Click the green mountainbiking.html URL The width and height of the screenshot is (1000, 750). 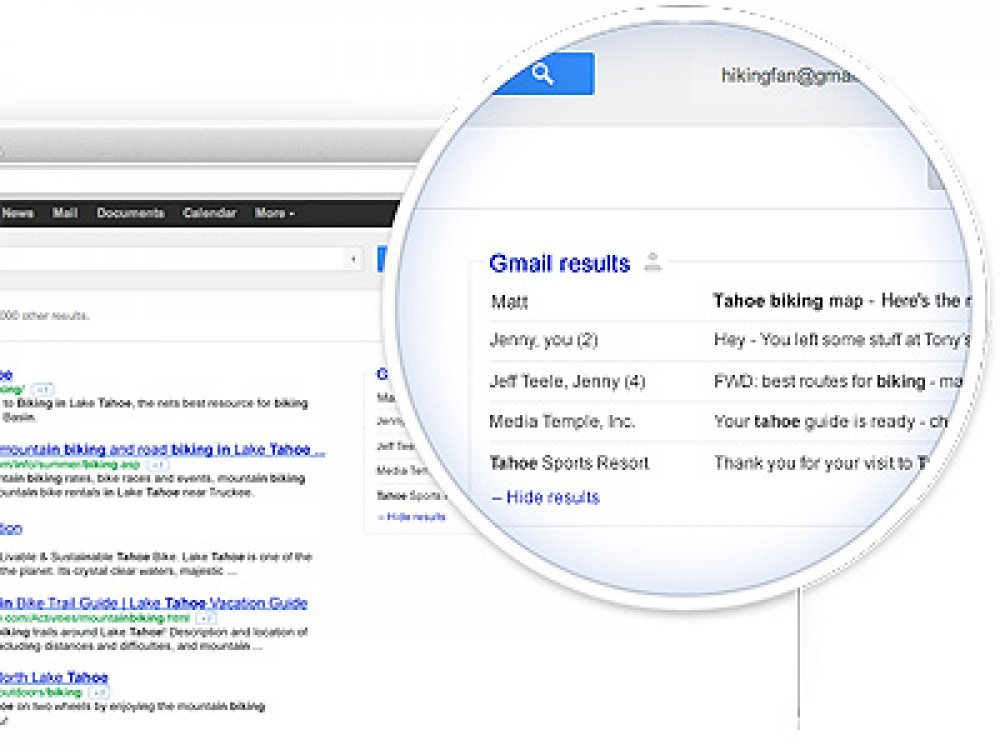95,618
